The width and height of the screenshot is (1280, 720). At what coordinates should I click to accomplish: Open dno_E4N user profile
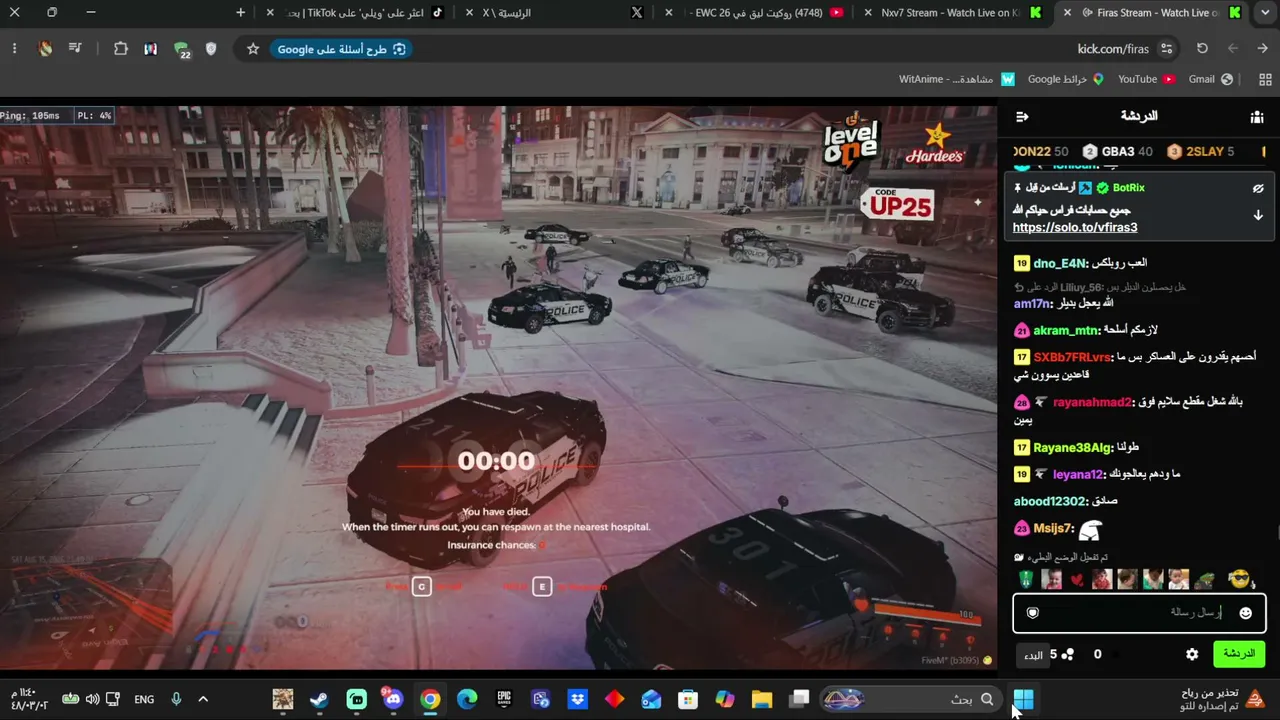tap(1059, 263)
